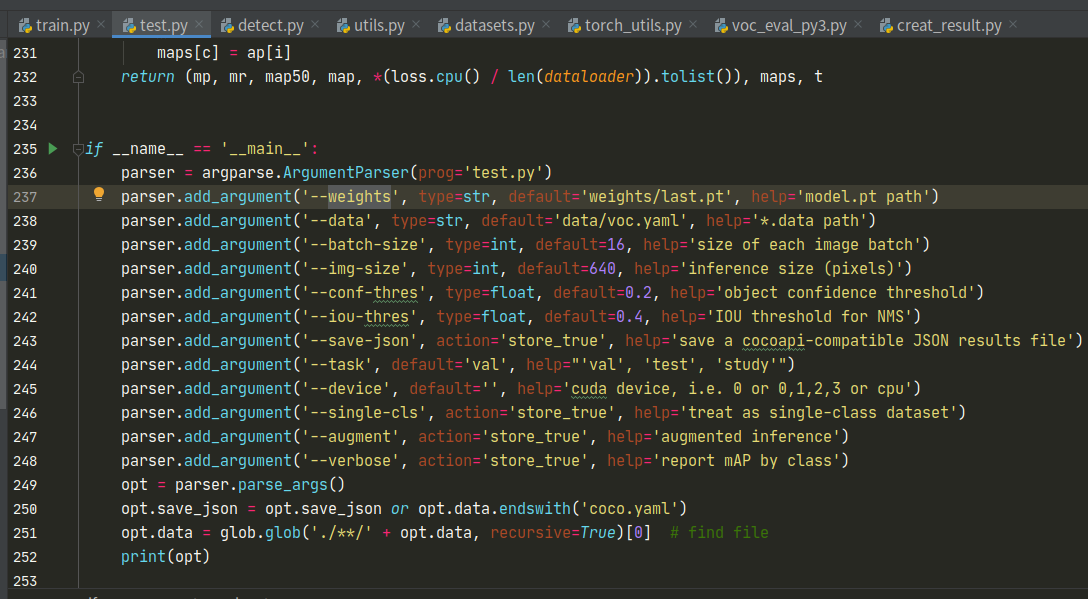This screenshot has height=599, width=1088.
Task: Click the dataloader parameter on line 232
Action: click(x=589, y=76)
